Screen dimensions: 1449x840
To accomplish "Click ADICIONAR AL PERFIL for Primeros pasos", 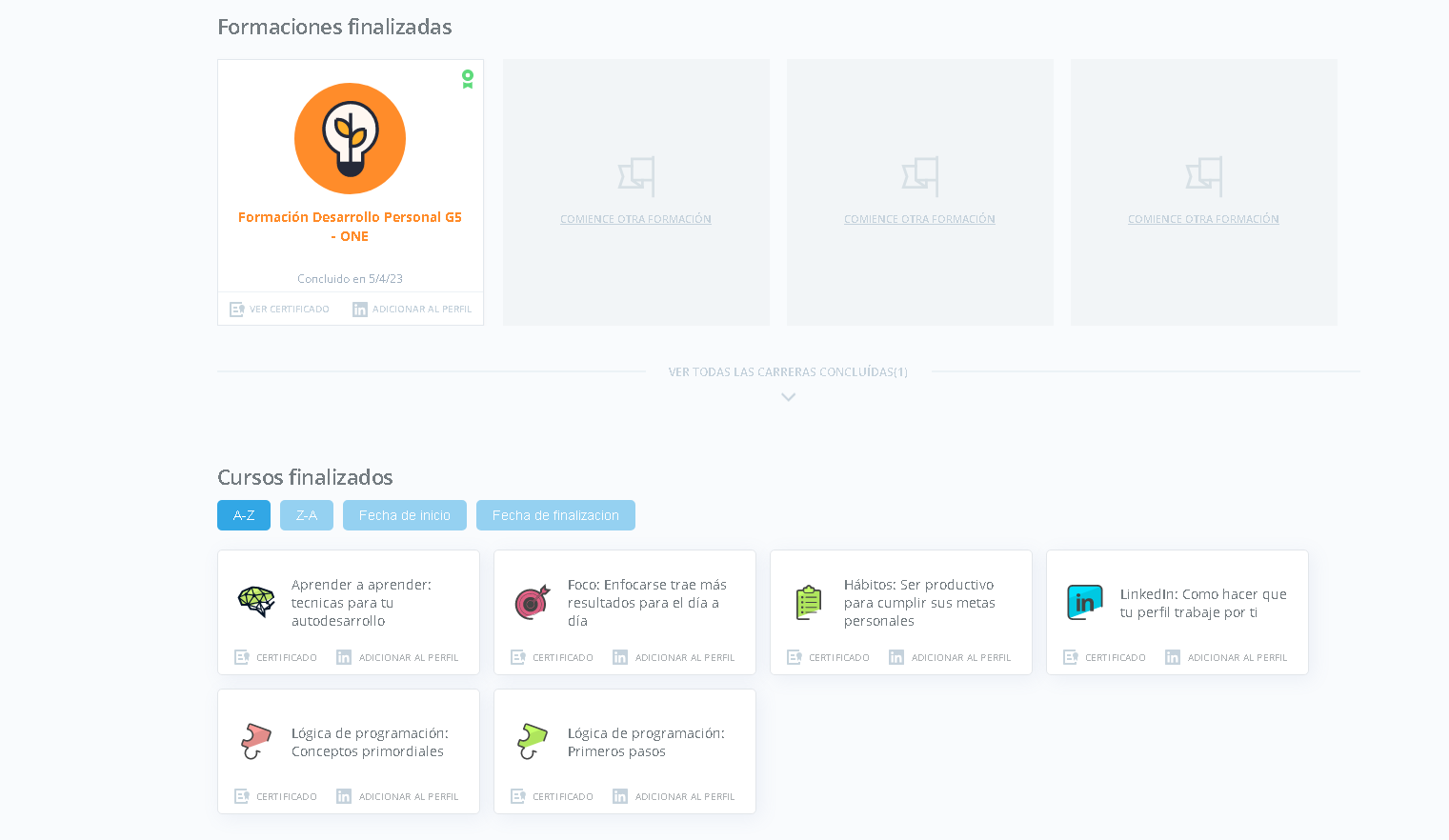I will [685, 797].
